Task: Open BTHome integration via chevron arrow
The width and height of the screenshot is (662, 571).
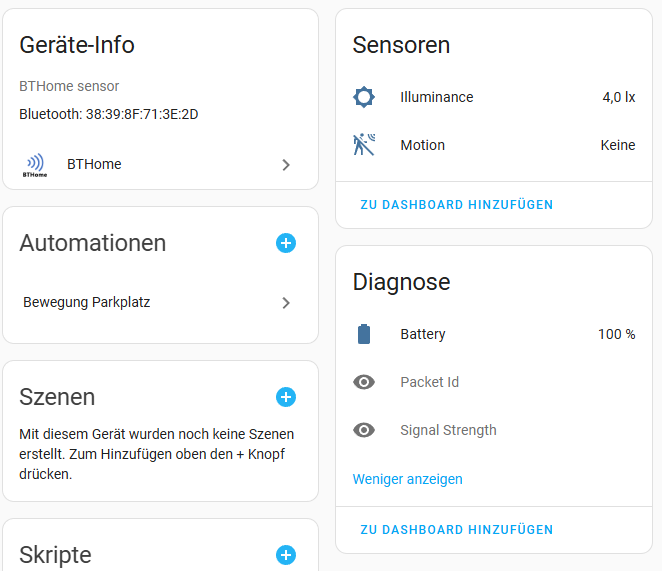Action: click(x=286, y=165)
